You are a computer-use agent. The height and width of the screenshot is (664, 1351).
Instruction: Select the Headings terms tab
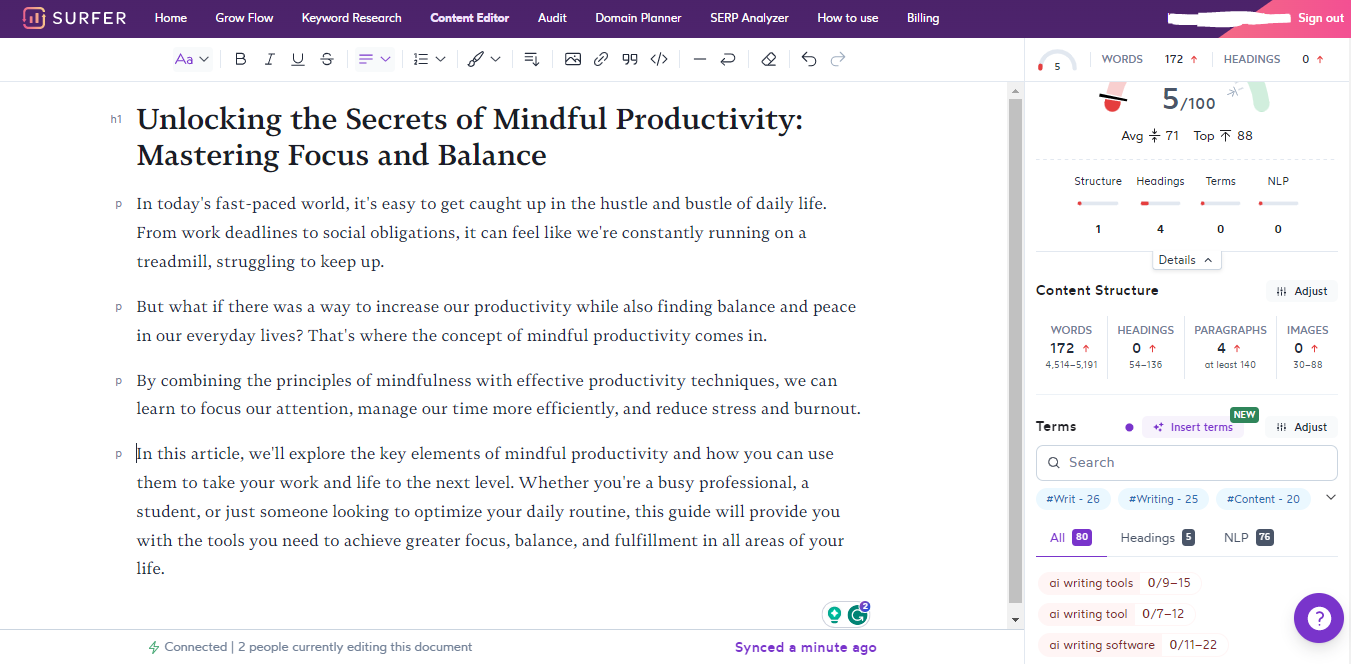(x=1158, y=538)
